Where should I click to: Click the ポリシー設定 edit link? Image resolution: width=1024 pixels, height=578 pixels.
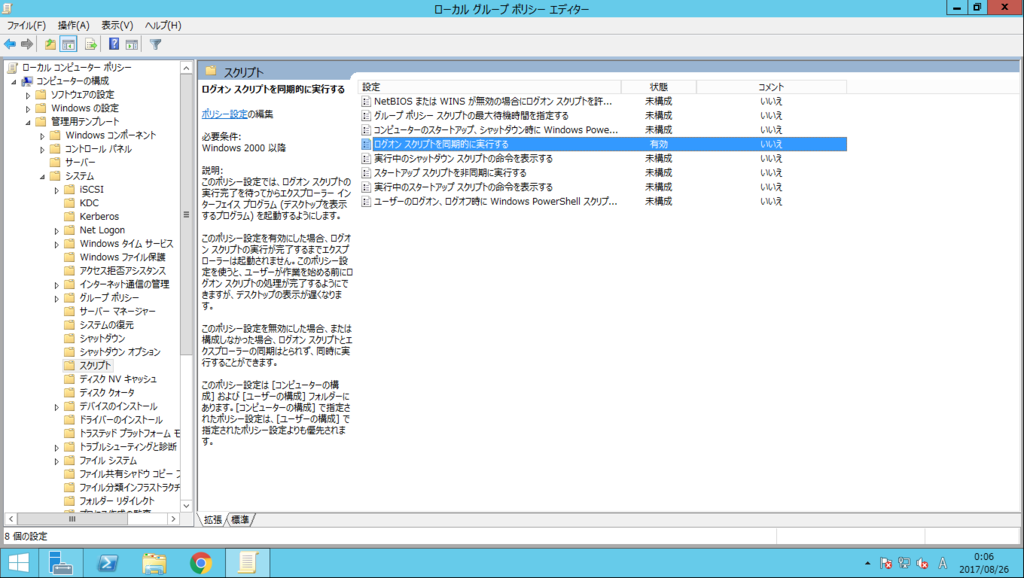coord(225,114)
